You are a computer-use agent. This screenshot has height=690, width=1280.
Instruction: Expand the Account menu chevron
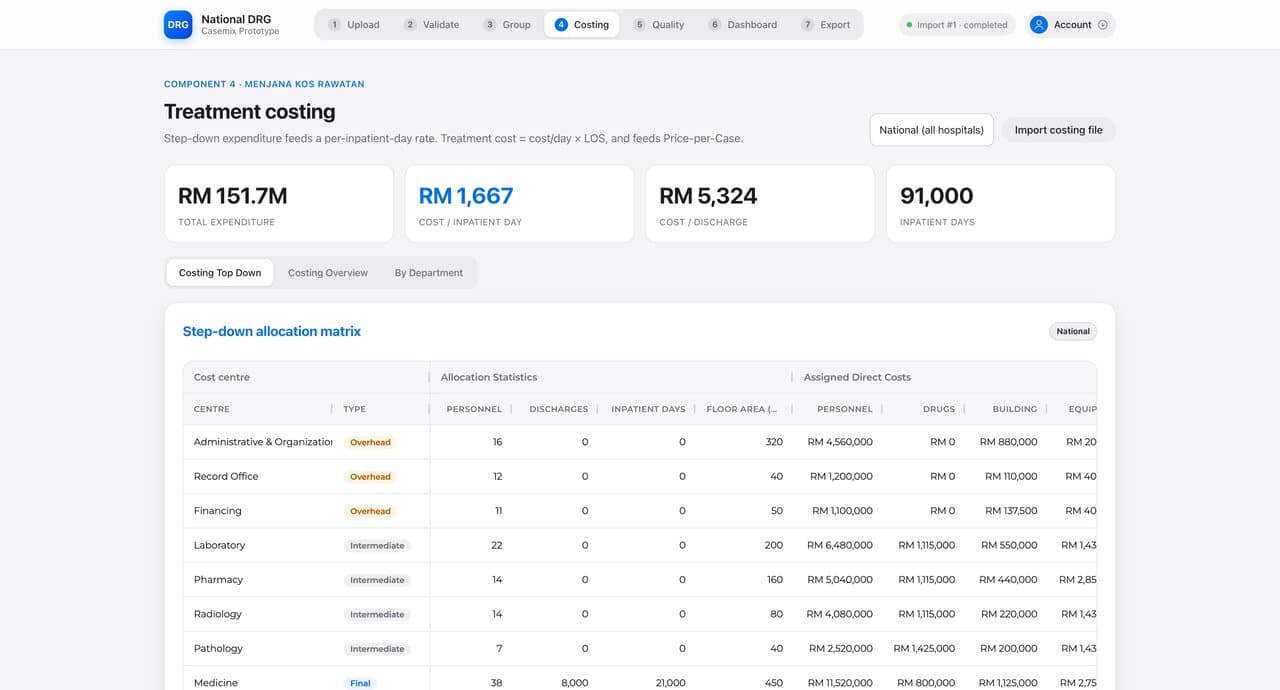(x=1103, y=25)
